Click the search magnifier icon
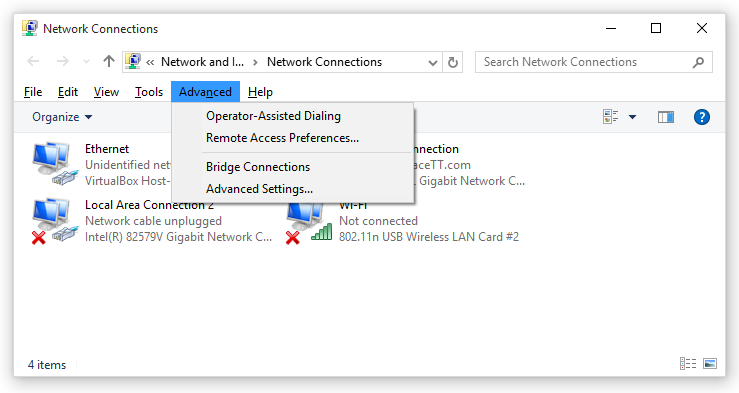The height and width of the screenshot is (393, 739). tap(698, 62)
